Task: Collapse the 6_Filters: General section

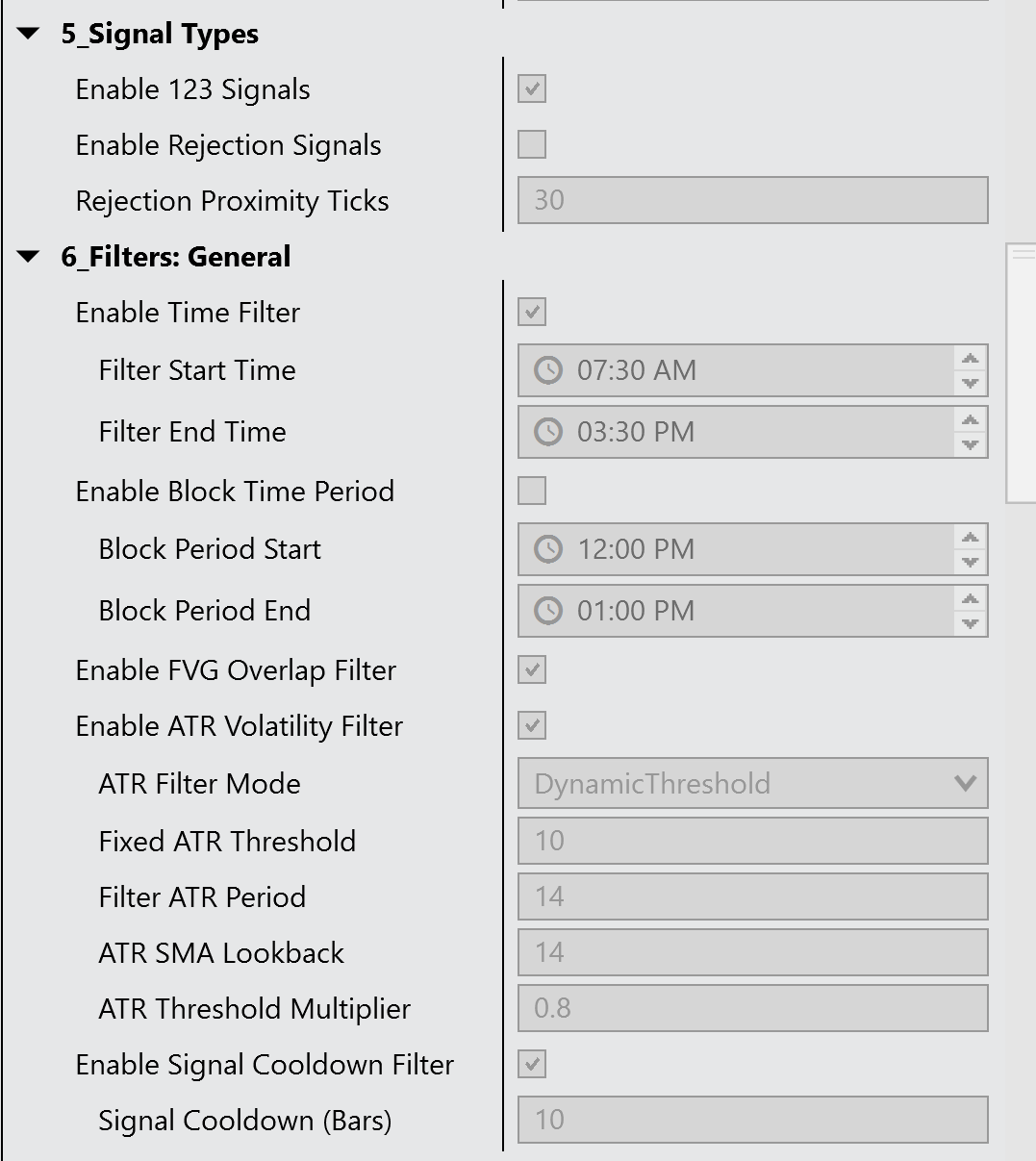Action: click(30, 258)
